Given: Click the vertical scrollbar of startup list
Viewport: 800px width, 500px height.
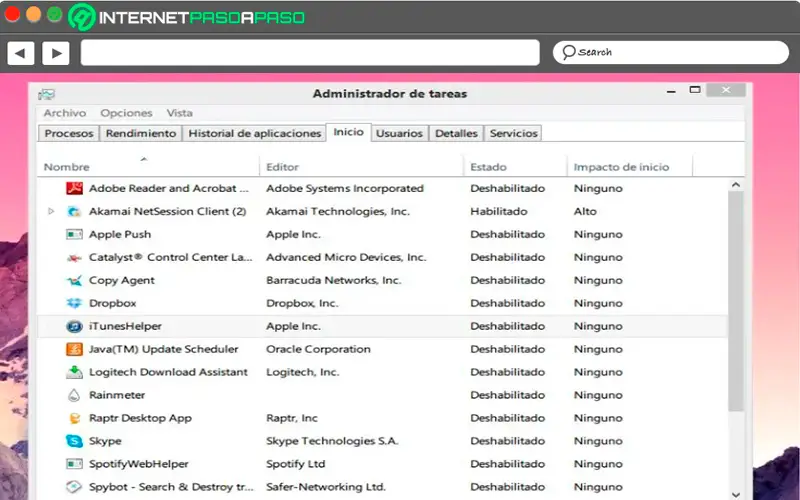Looking at the screenshot, I should click(x=736, y=300).
